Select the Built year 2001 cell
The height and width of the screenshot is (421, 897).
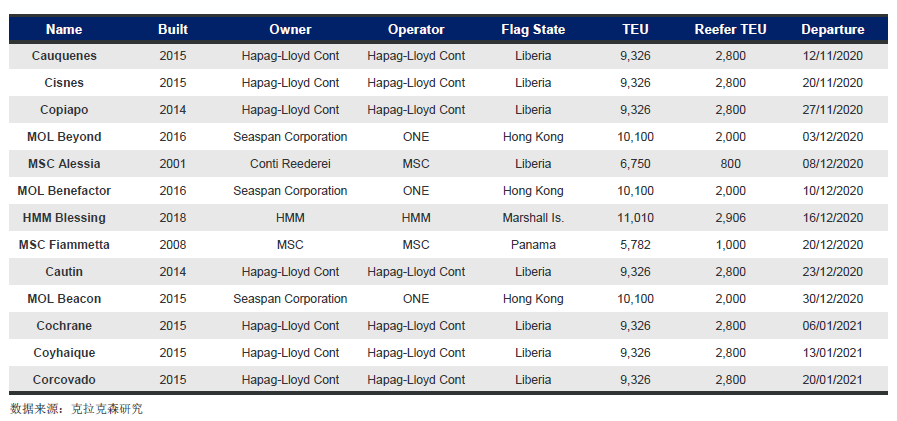click(x=173, y=164)
